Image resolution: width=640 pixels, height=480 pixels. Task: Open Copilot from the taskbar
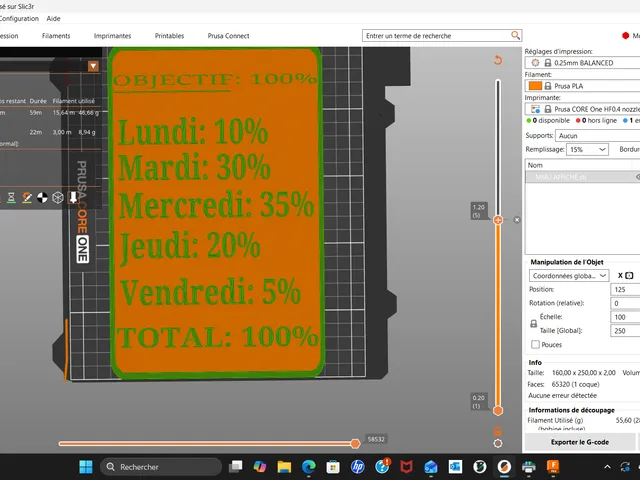[260, 467]
